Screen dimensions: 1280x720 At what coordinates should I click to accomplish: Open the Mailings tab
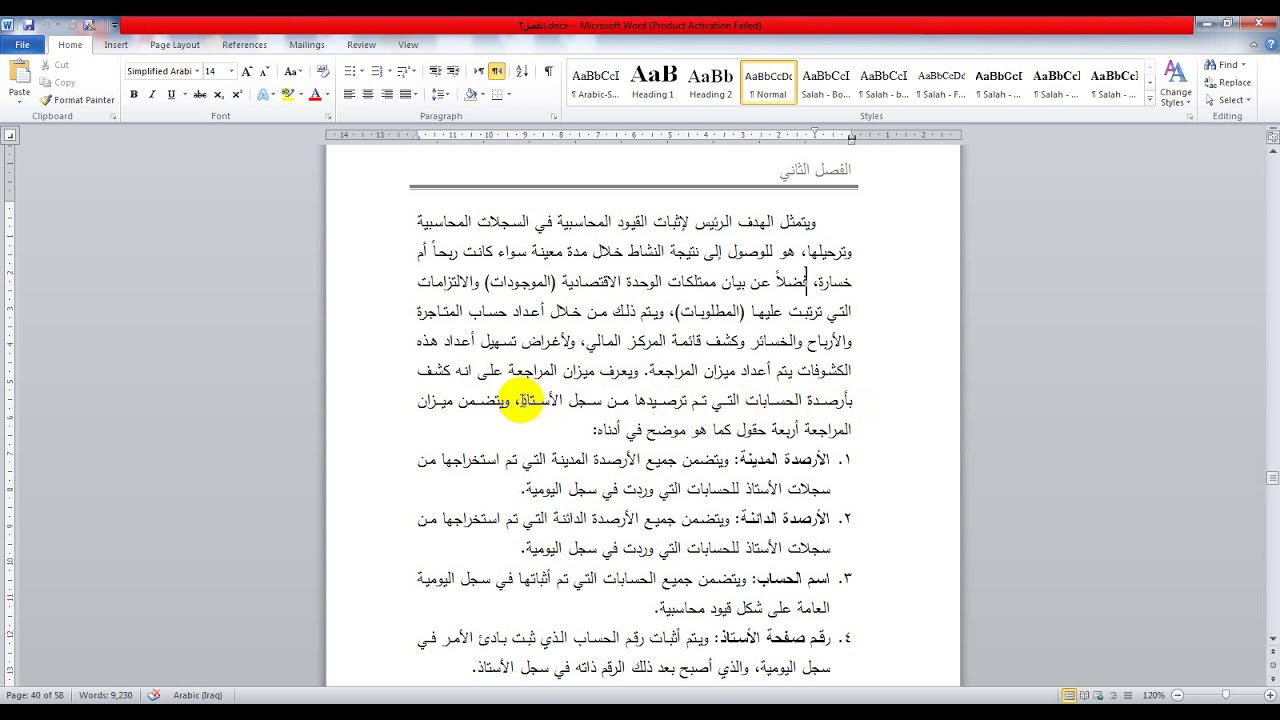point(307,45)
